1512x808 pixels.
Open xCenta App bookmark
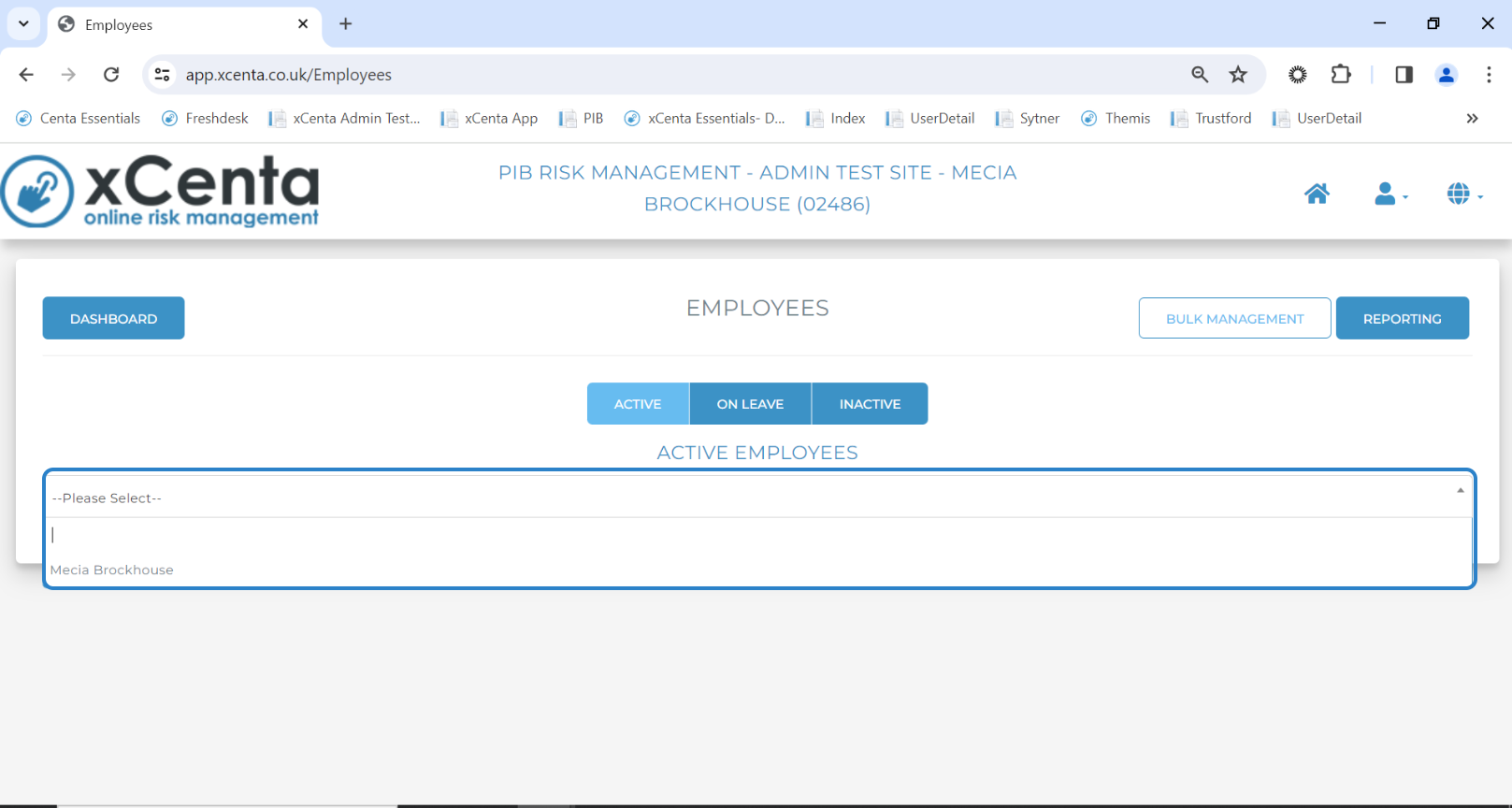click(489, 119)
